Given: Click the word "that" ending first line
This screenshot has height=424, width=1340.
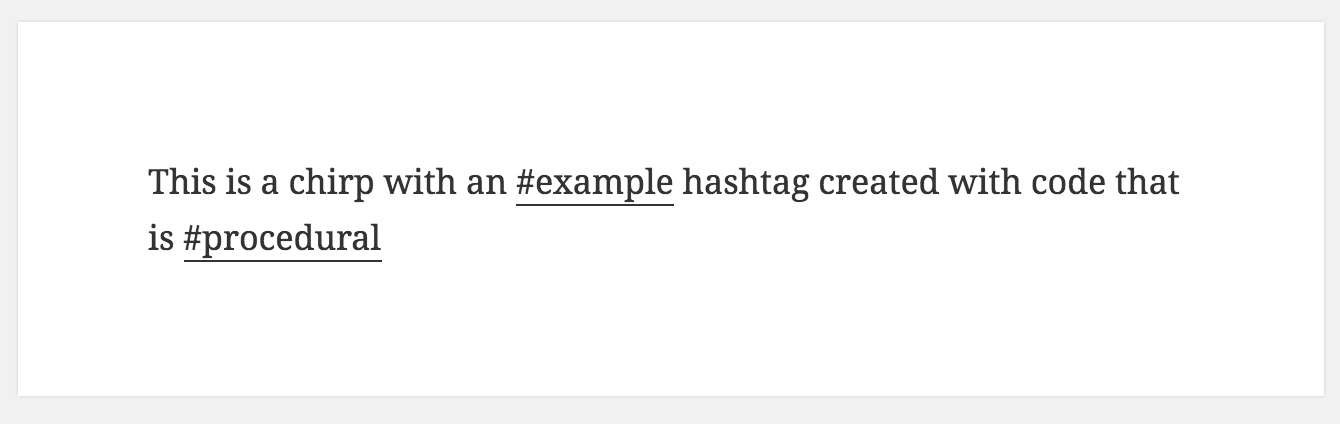Looking at the screenshot, I should pyautogui.click(x=1150, y=184).
